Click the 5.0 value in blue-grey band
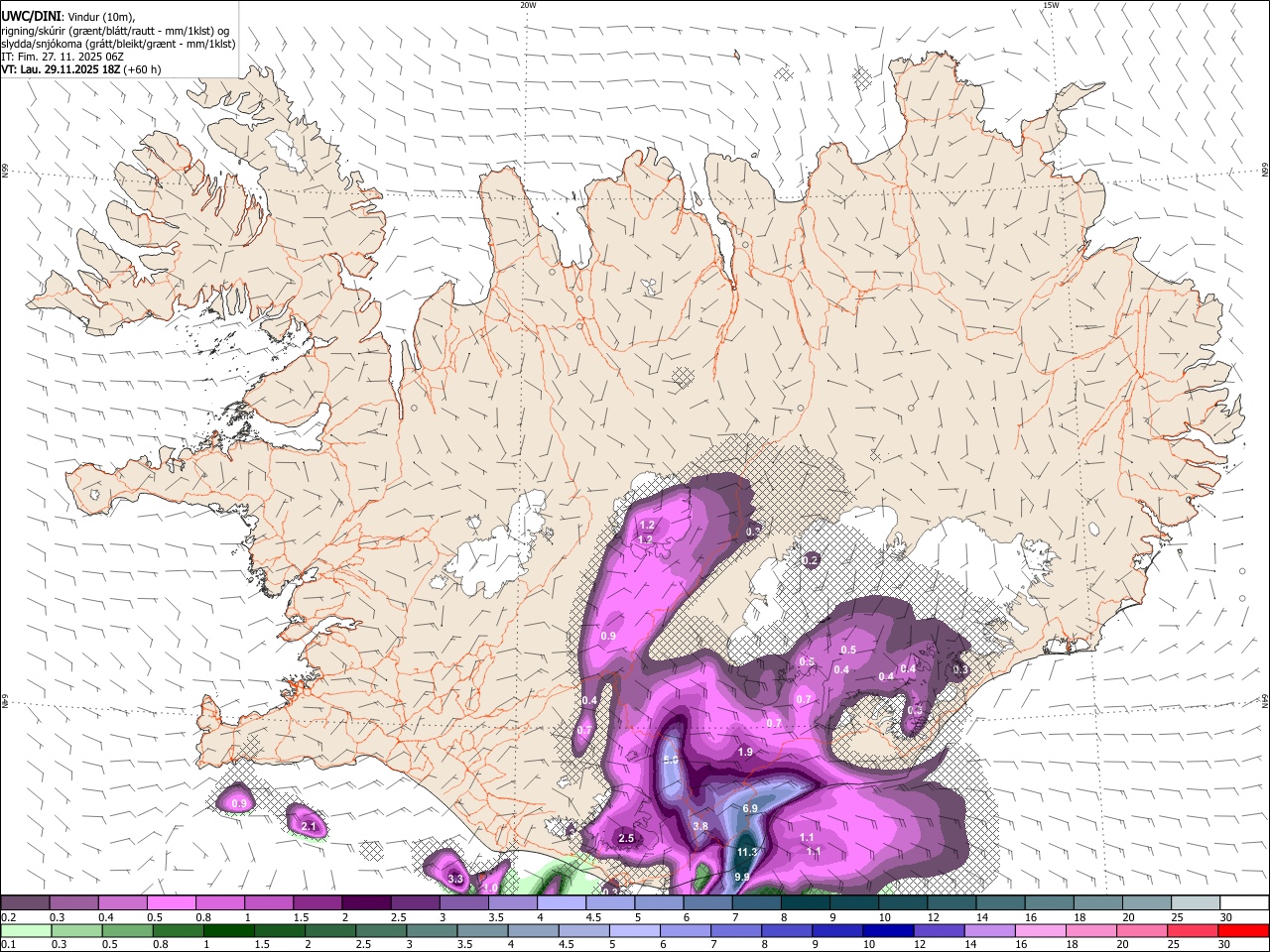 pyautogui.click(x=670, y=760)
